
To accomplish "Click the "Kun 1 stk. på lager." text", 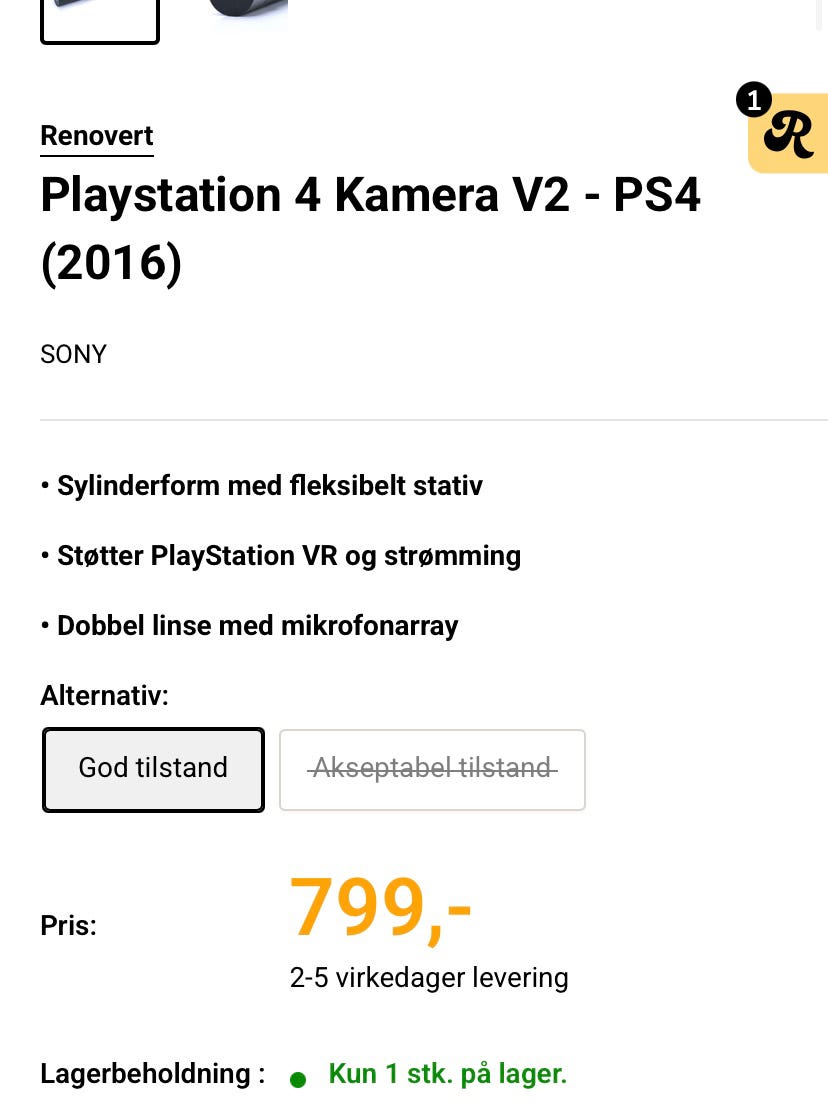I will click(447, 1074).
